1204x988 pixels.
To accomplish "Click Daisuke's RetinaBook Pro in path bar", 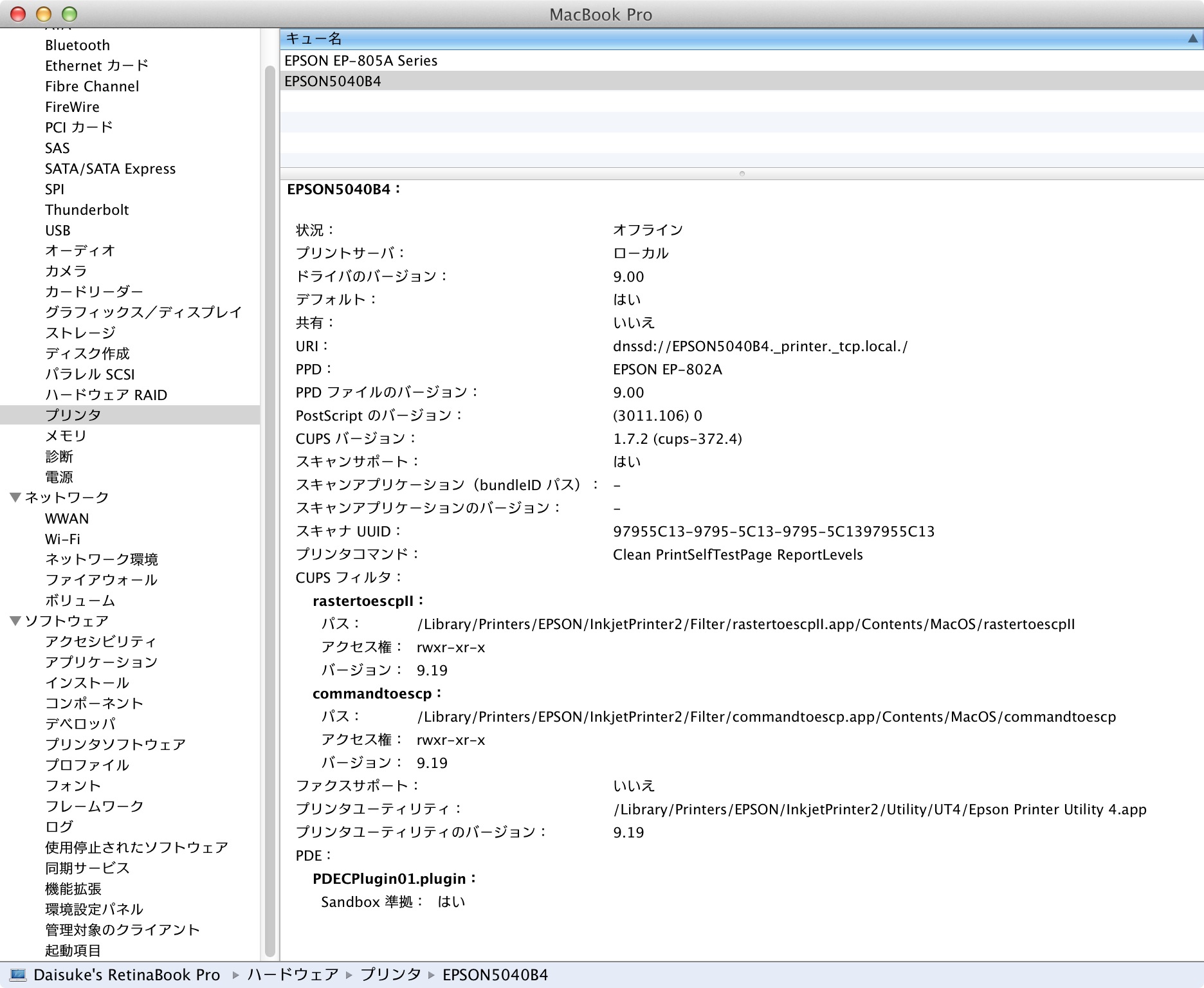I will pos(127,974).
